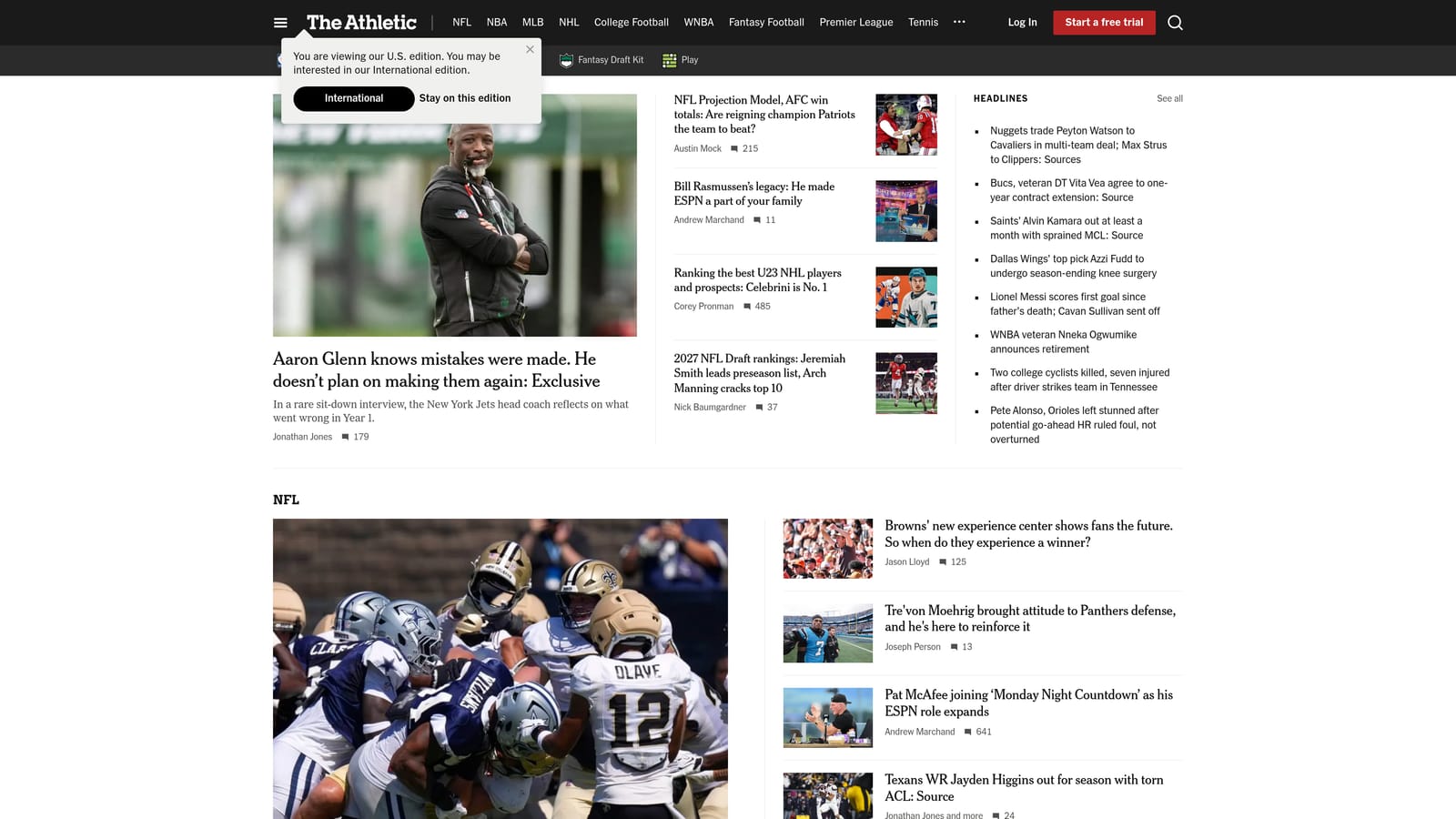Open Tre'von Moehrig Panthers article
This screenshot has height=819, width=1456.
pos(1030,619)
